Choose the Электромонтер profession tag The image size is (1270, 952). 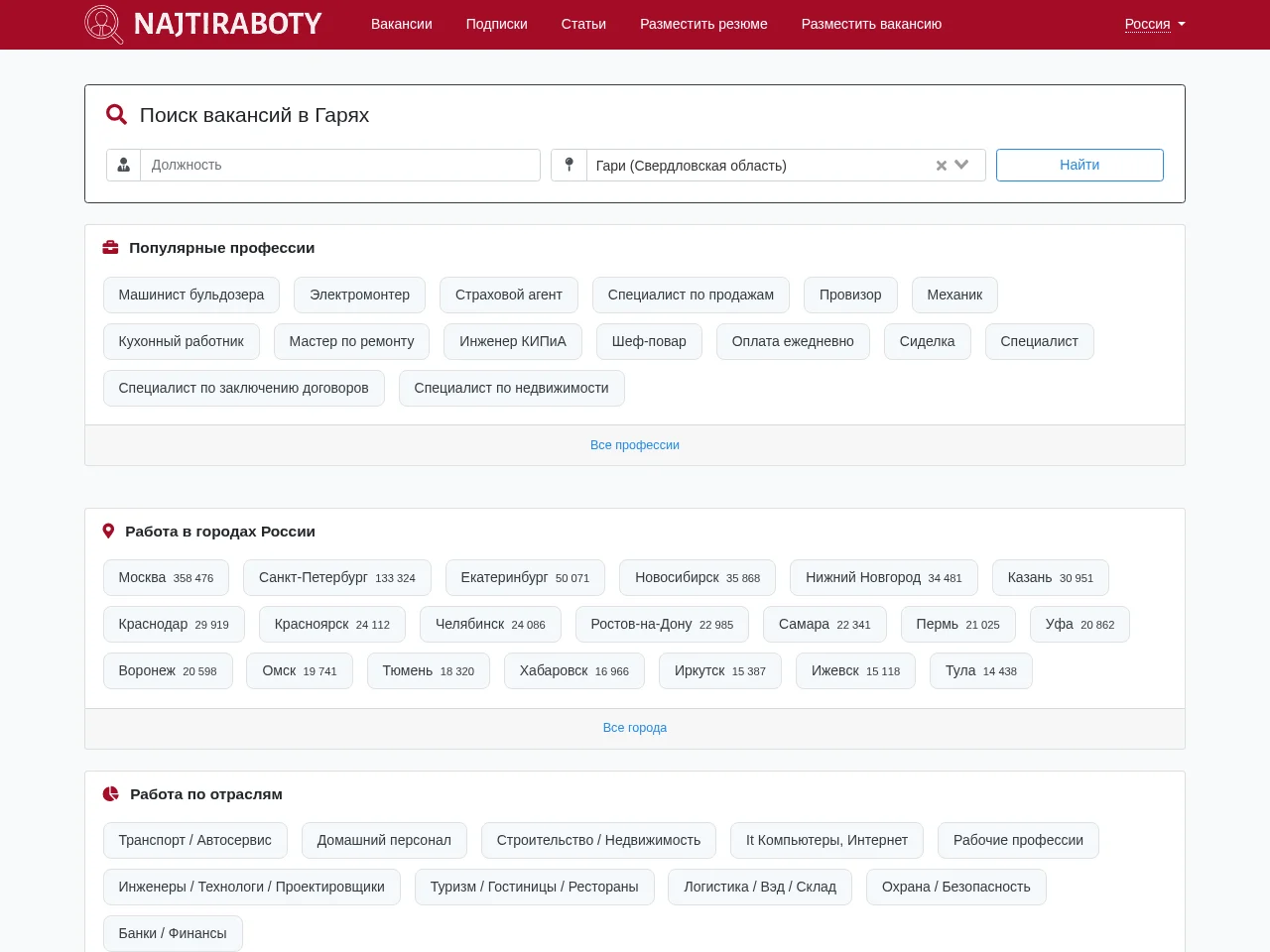pos(359,295)
